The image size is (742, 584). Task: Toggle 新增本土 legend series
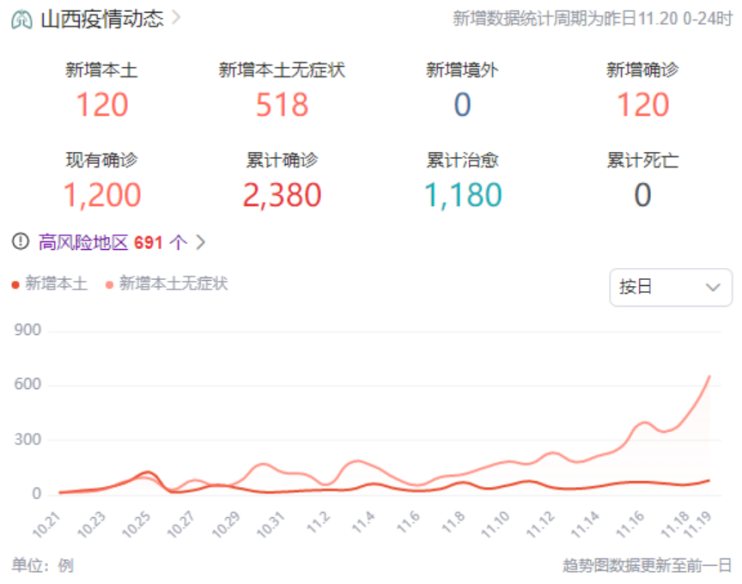point(50,284)
